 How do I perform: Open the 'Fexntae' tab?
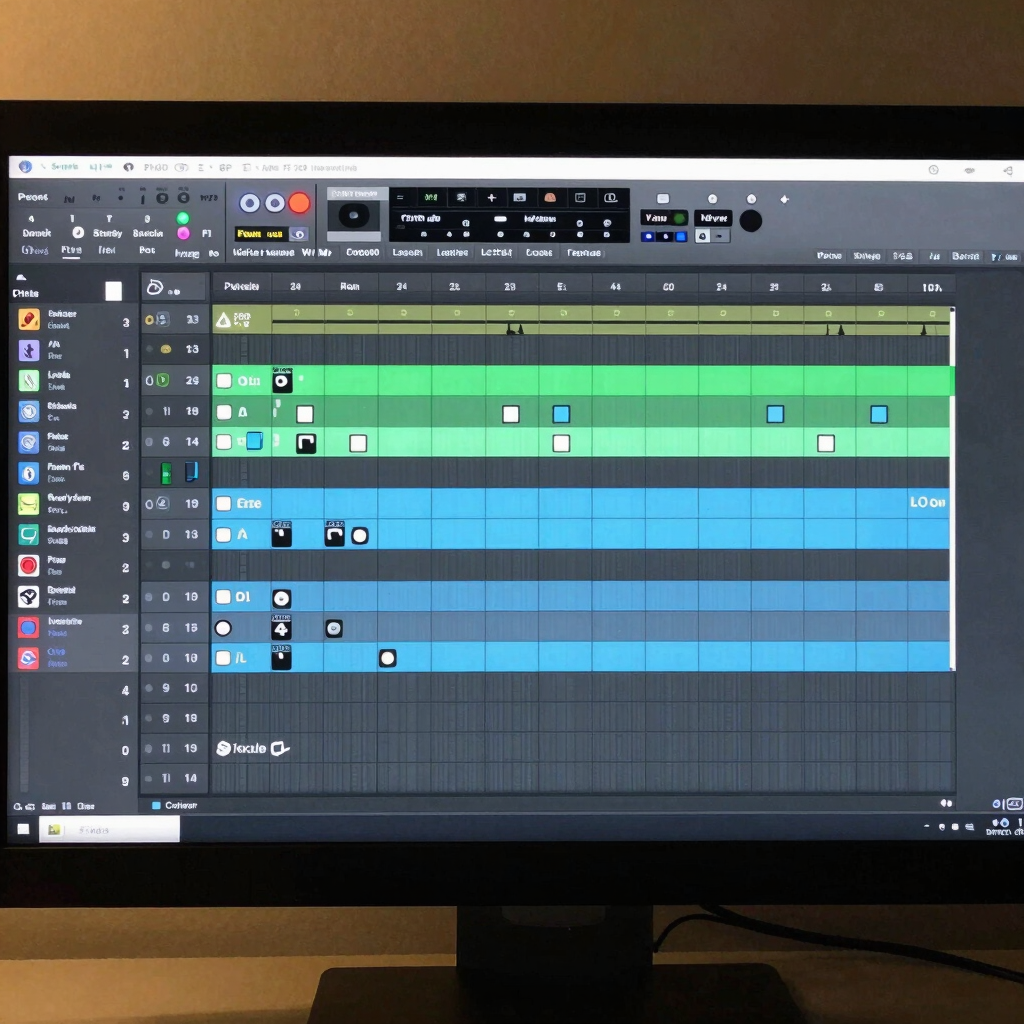point(584,252)
